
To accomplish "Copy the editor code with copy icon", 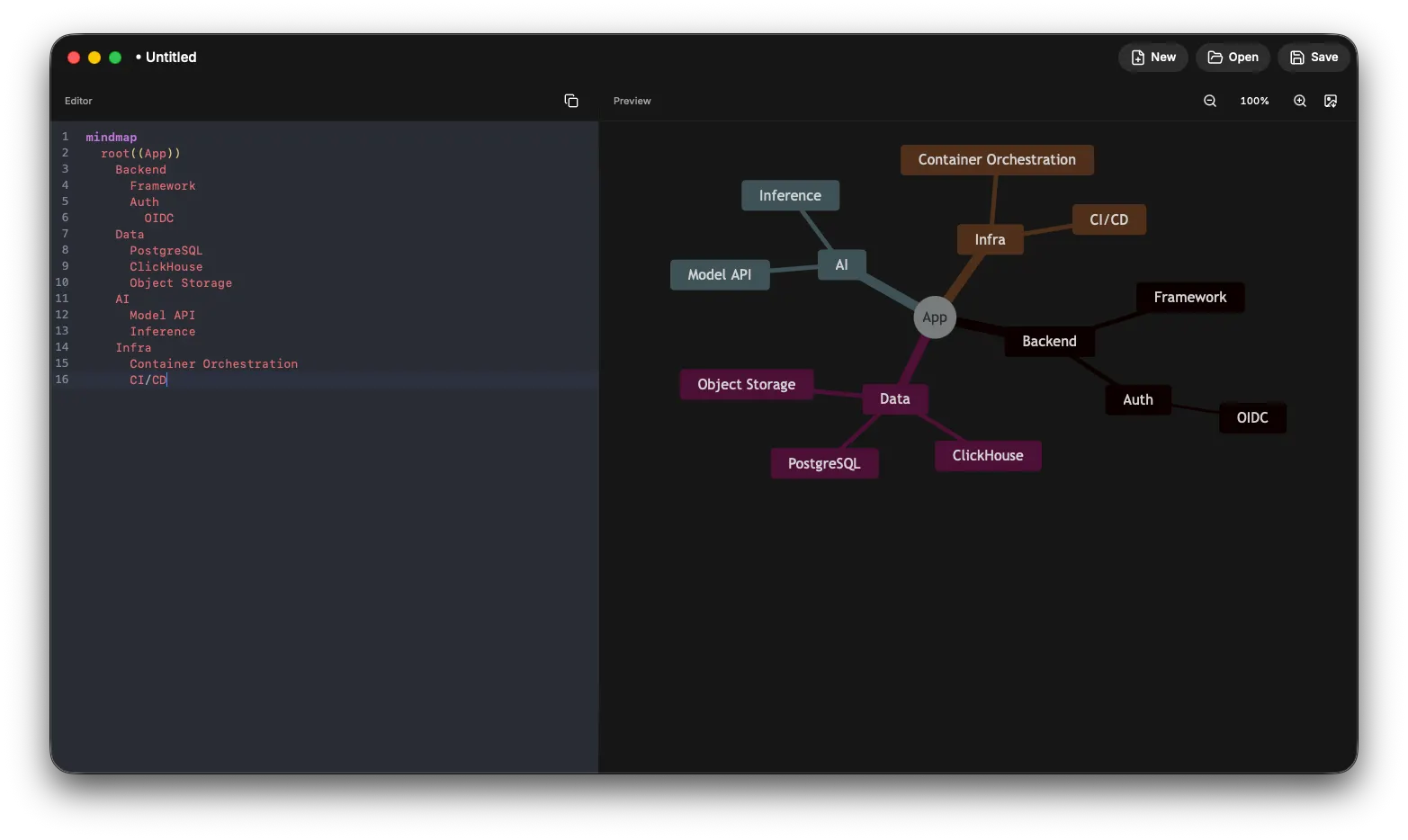I will click(570, 101).
